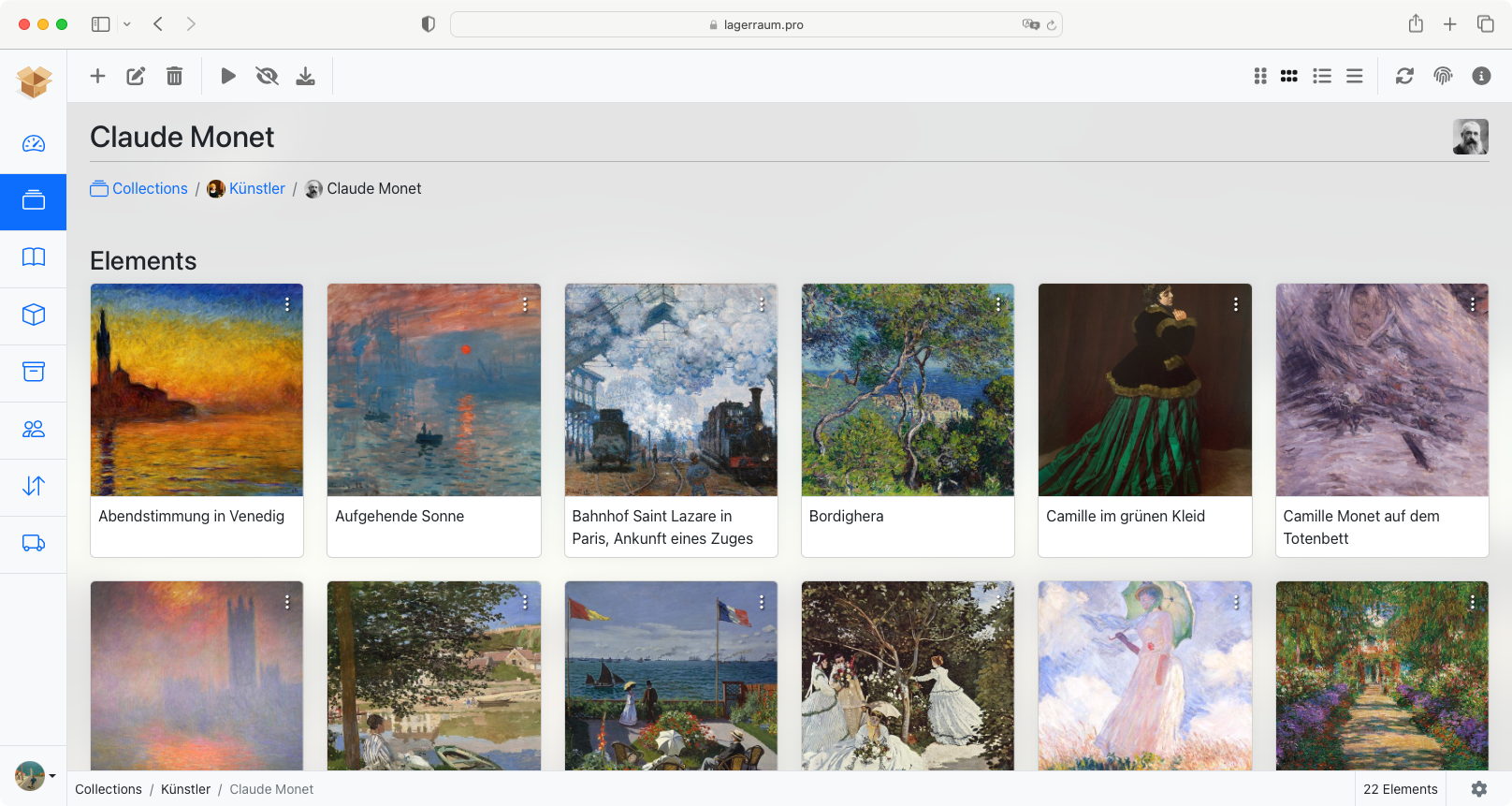This screenshot has width=1512, height=806.
Task: Click the title Bordighera
Action: (846, 516)
